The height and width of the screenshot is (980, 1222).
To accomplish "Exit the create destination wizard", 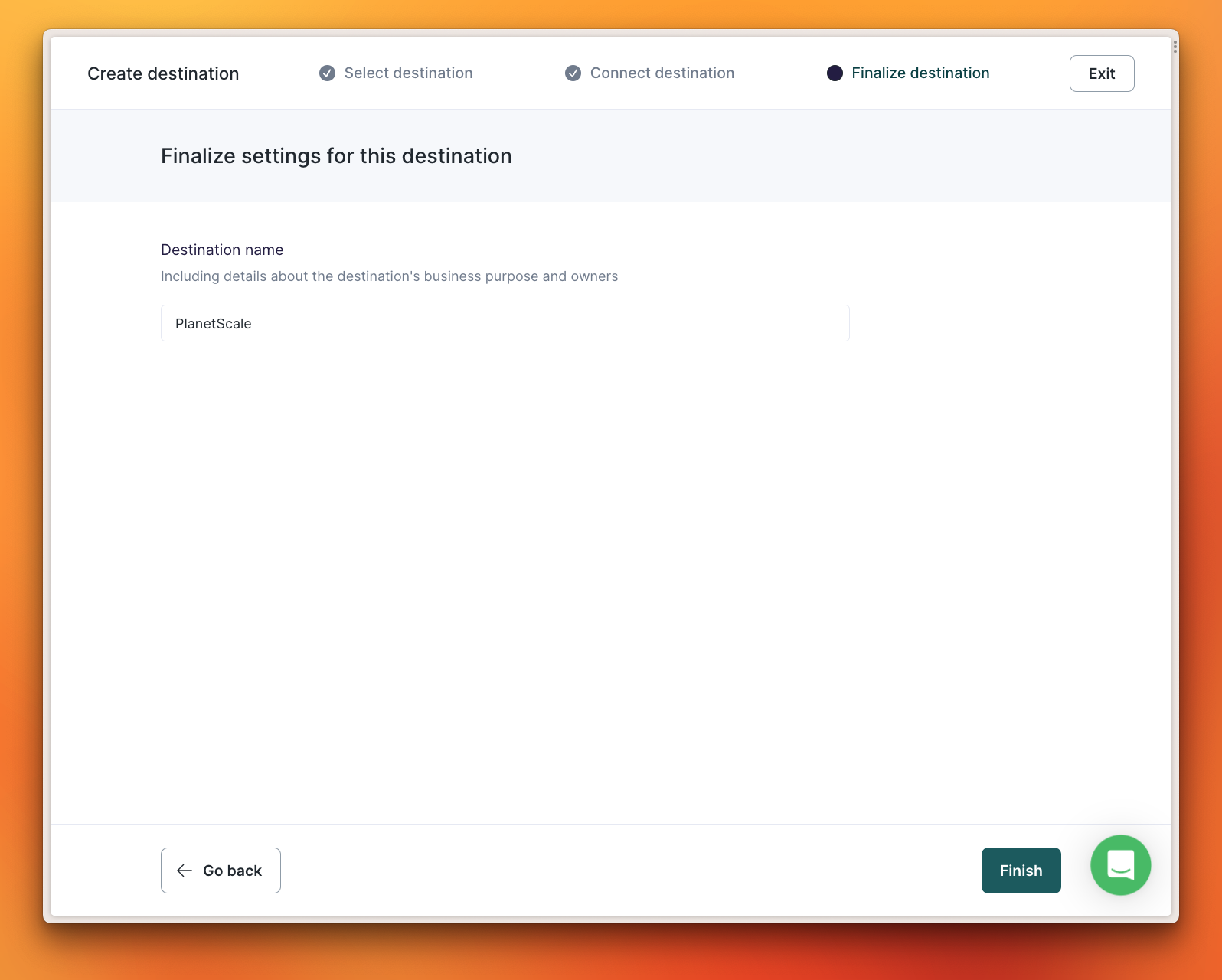I will point(1102,73).
